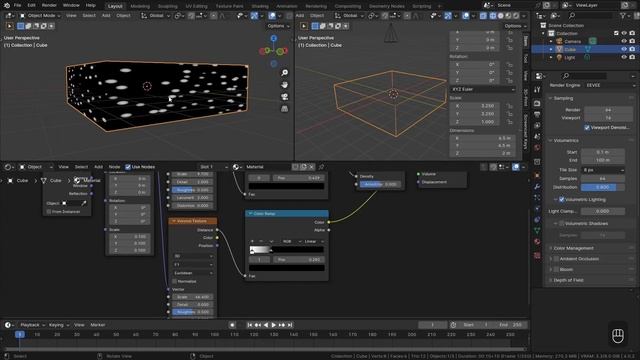Open the Modifiers wrench properties tab icon
Screen dimensions: 640x360
click(537, 187)
